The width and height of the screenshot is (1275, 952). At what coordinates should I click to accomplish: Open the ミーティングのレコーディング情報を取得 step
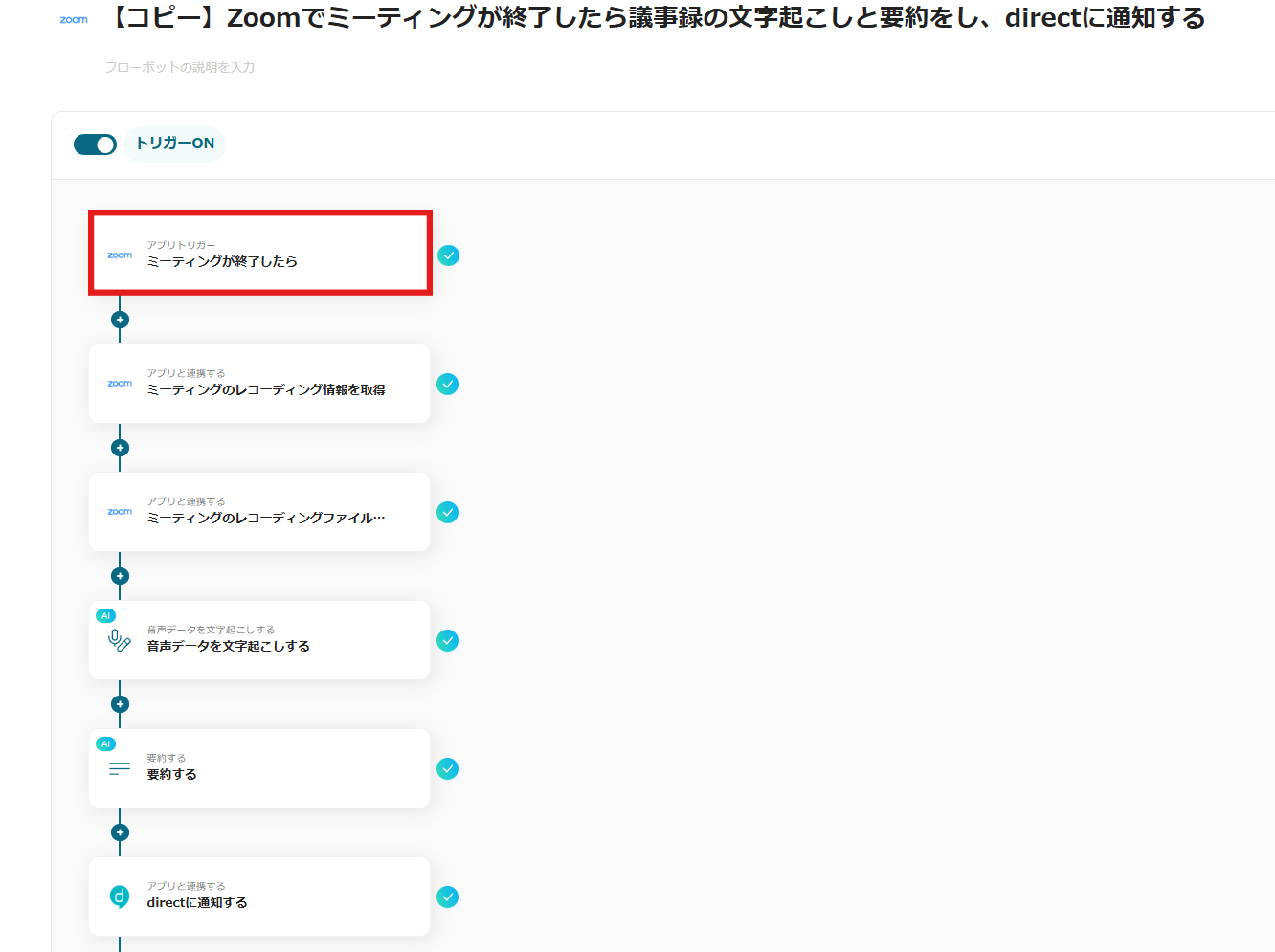coord(259,384)
